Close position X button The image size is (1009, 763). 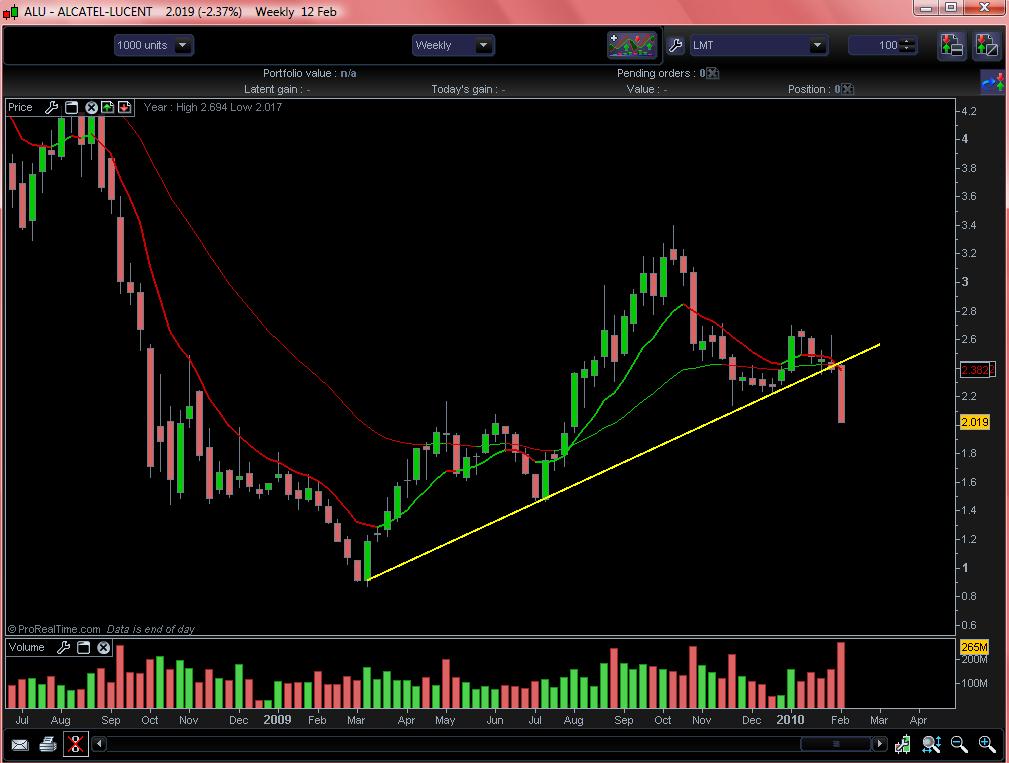[x=847, y=89]
